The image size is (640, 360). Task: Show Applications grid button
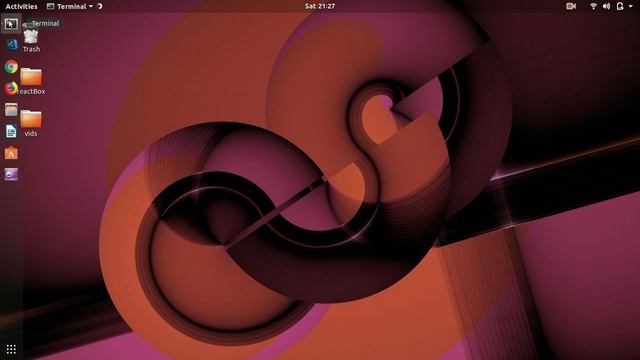click(x=11, y=349)
